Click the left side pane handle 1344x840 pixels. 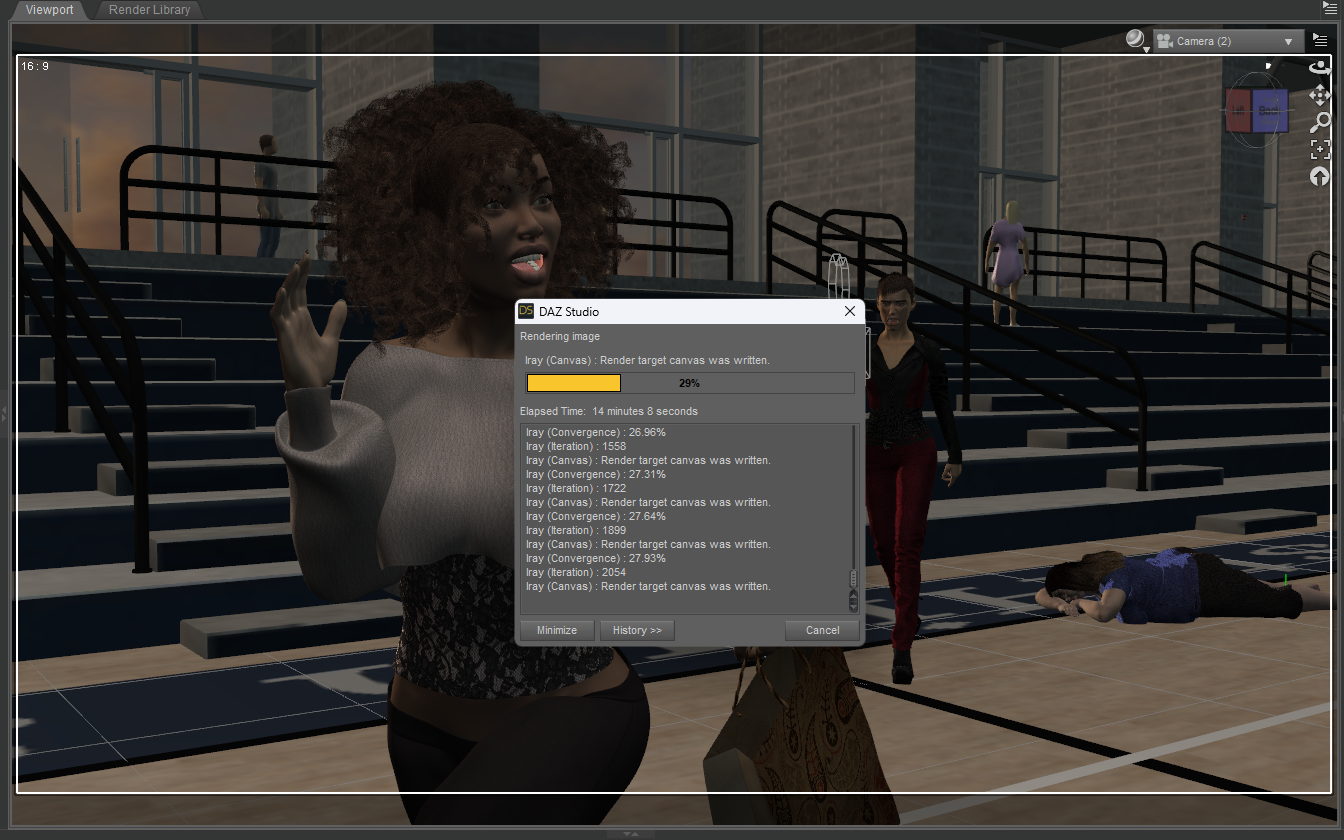(3, 413)
